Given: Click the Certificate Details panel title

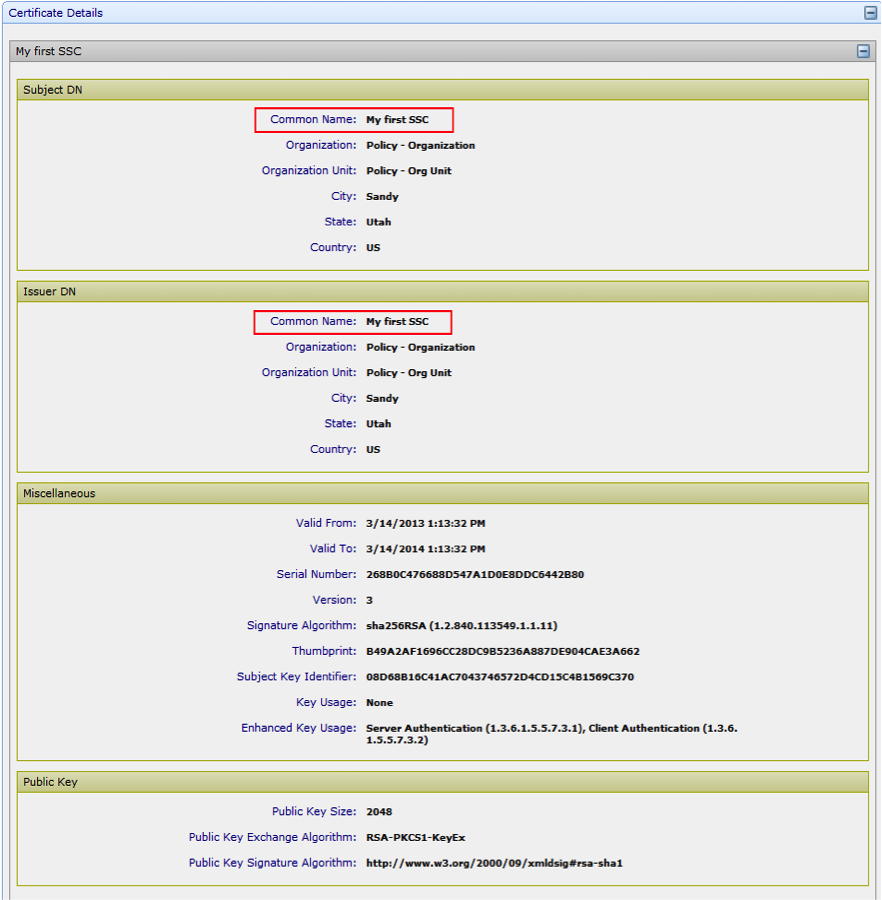Looking at the screenshot, I should [56, 13].
